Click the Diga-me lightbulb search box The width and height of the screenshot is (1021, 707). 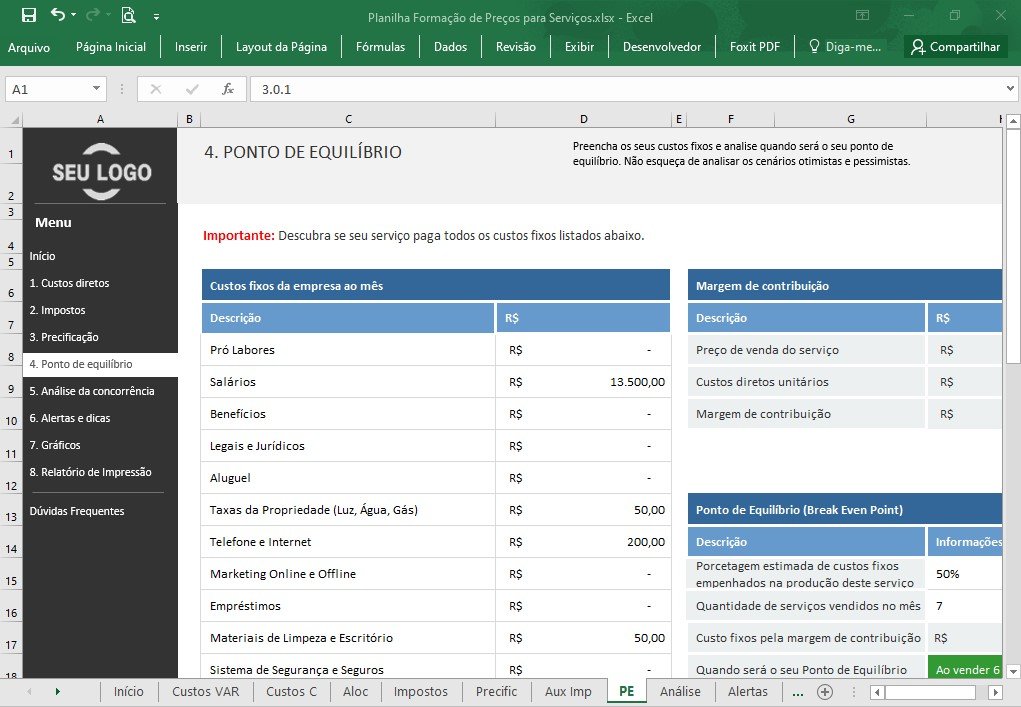coord(845,47)
